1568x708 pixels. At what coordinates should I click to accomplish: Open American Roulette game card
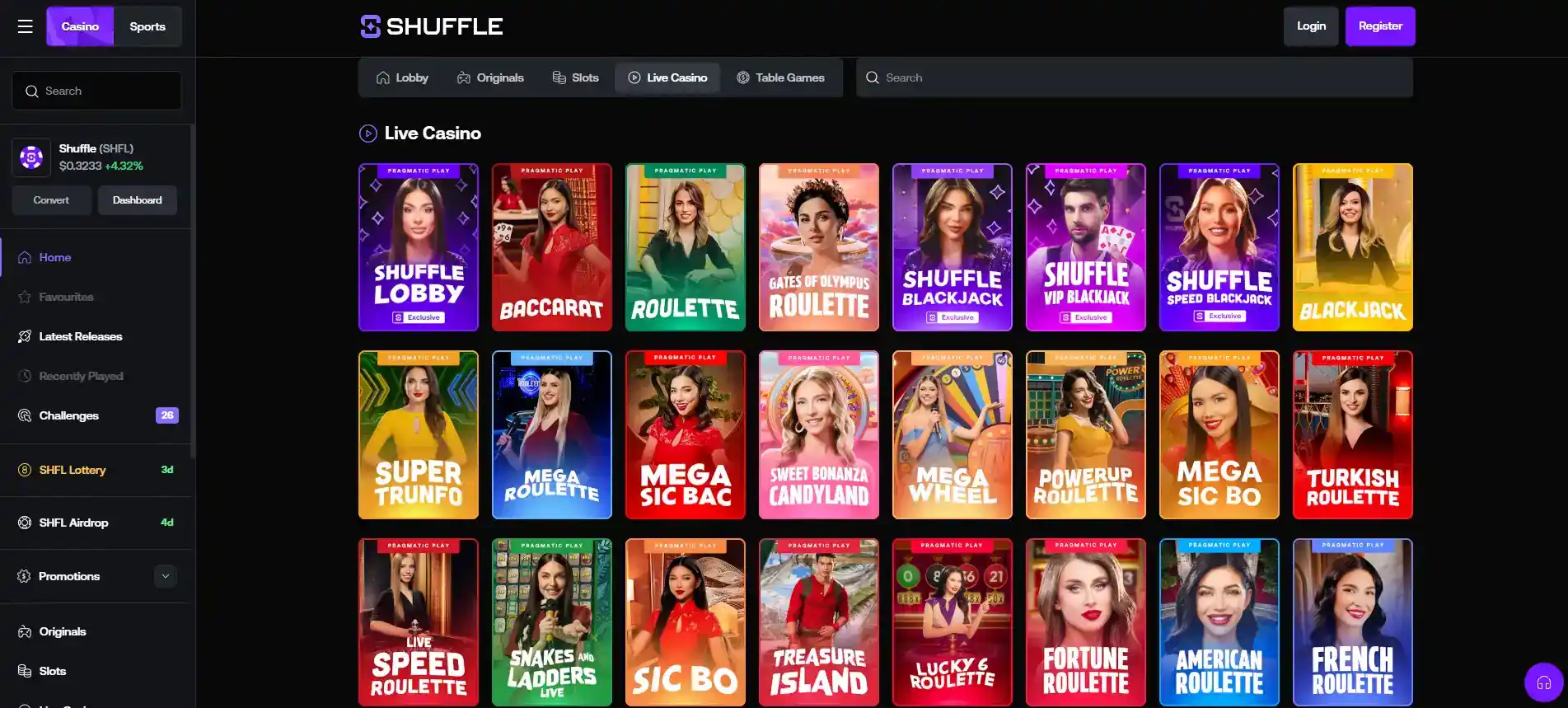pos(1219,623)
